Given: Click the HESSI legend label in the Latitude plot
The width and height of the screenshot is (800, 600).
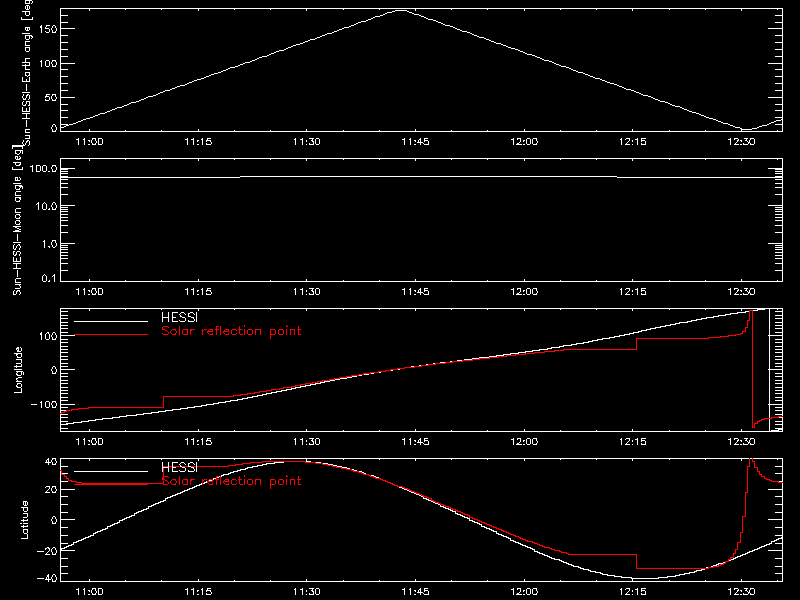Looking at the screenshot, I should [179, 467].
